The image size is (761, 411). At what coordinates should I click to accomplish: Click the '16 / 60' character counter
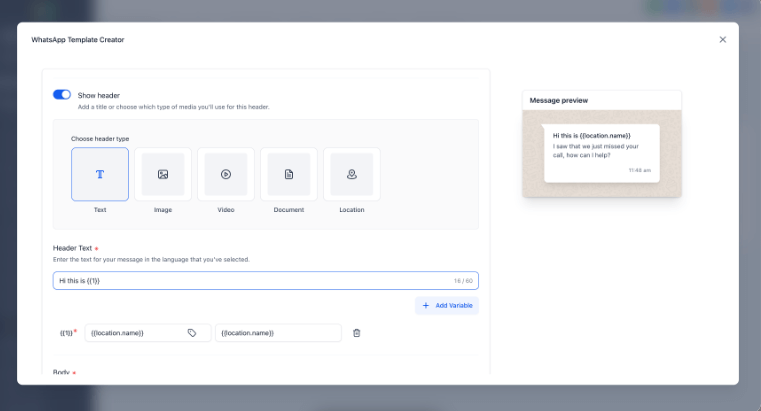(463, 281)
